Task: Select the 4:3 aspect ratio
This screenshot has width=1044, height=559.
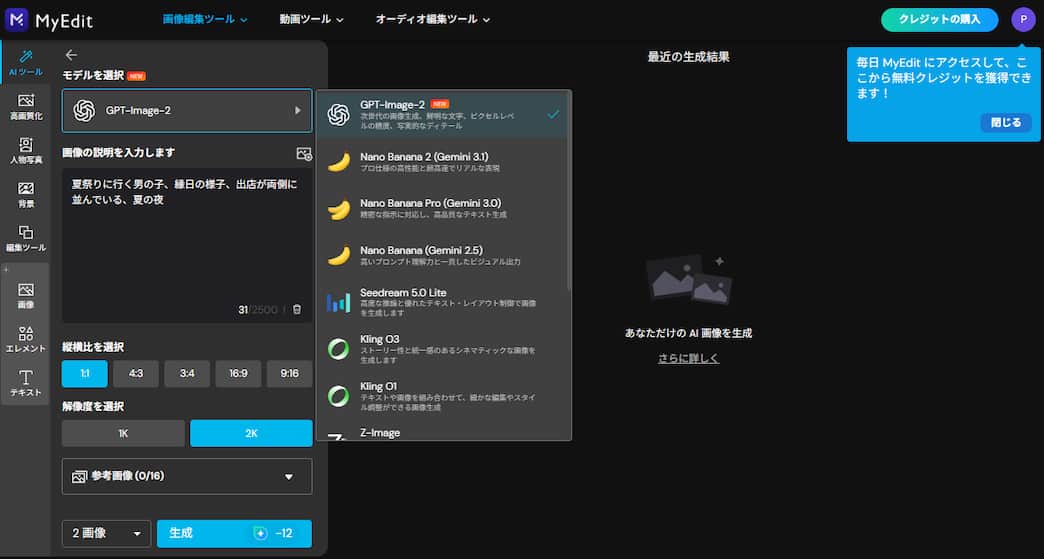Action: [x=136, y=374]
